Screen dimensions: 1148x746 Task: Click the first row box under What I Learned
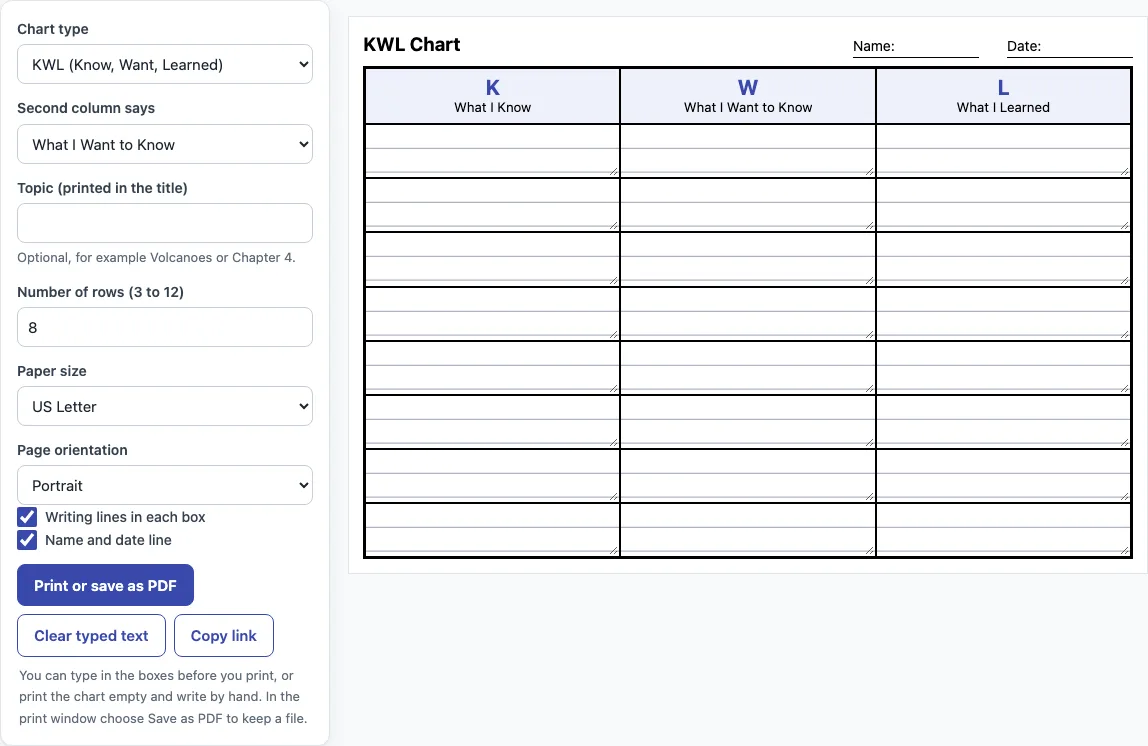[x=1003, y=151]
